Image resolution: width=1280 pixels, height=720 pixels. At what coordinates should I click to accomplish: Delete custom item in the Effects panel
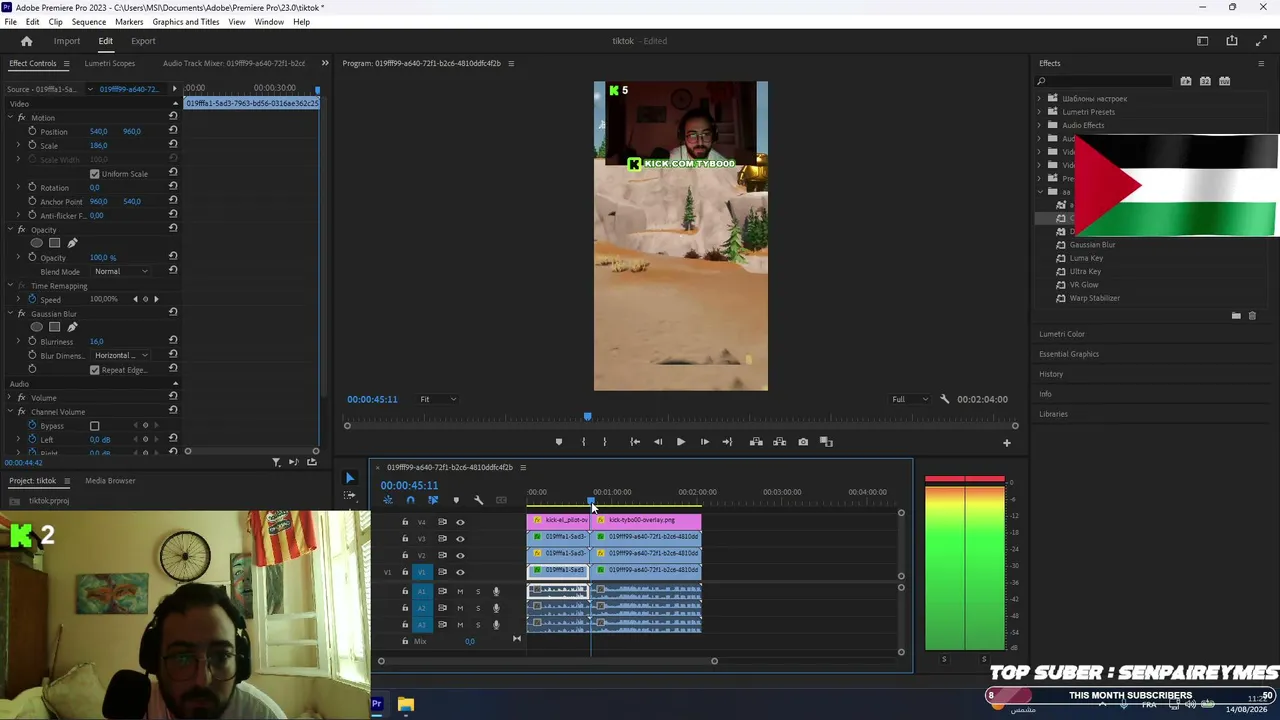pyautogui.click(x=1252, y=316)
